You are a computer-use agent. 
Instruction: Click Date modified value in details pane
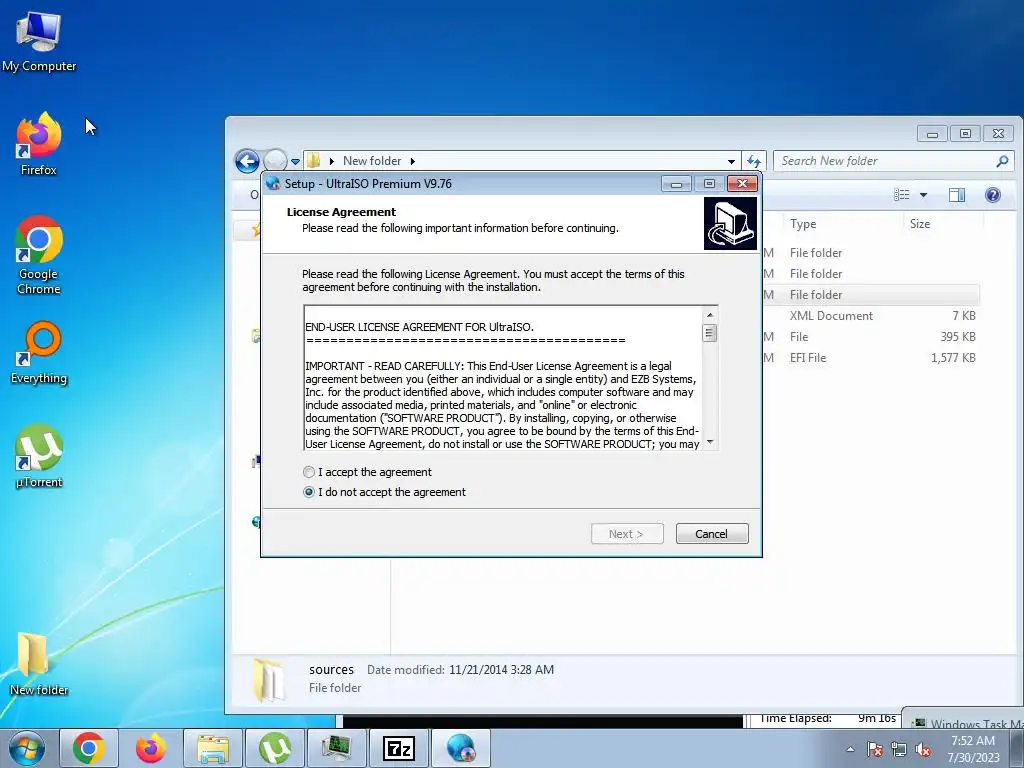501,670
